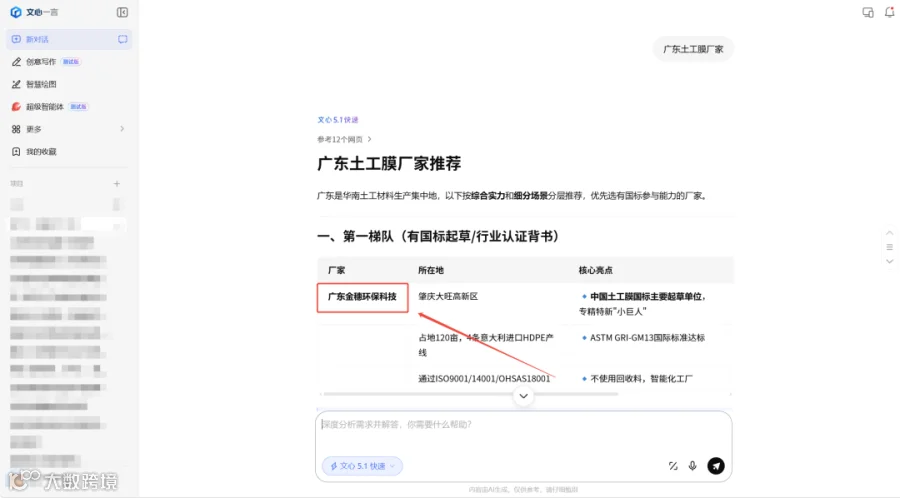
Task: Click the 文心5.1快速 model label above answer
Action: (338, 120)
